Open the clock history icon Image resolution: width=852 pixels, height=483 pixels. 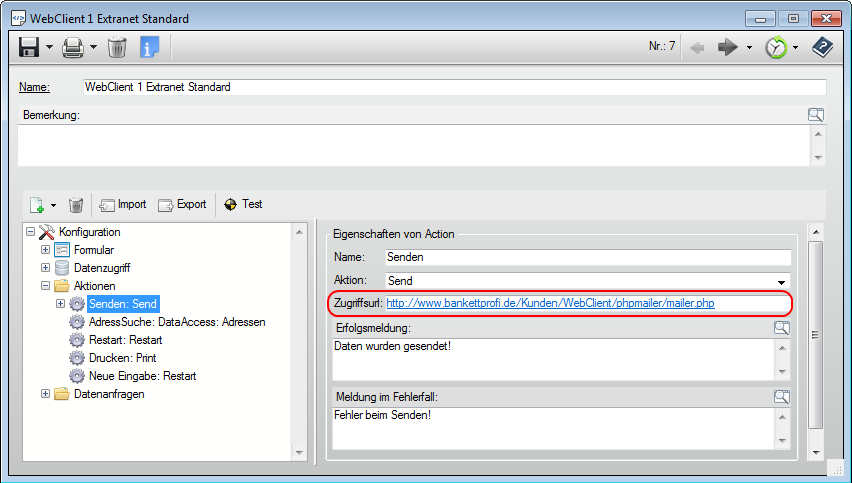tap(776, 47)
